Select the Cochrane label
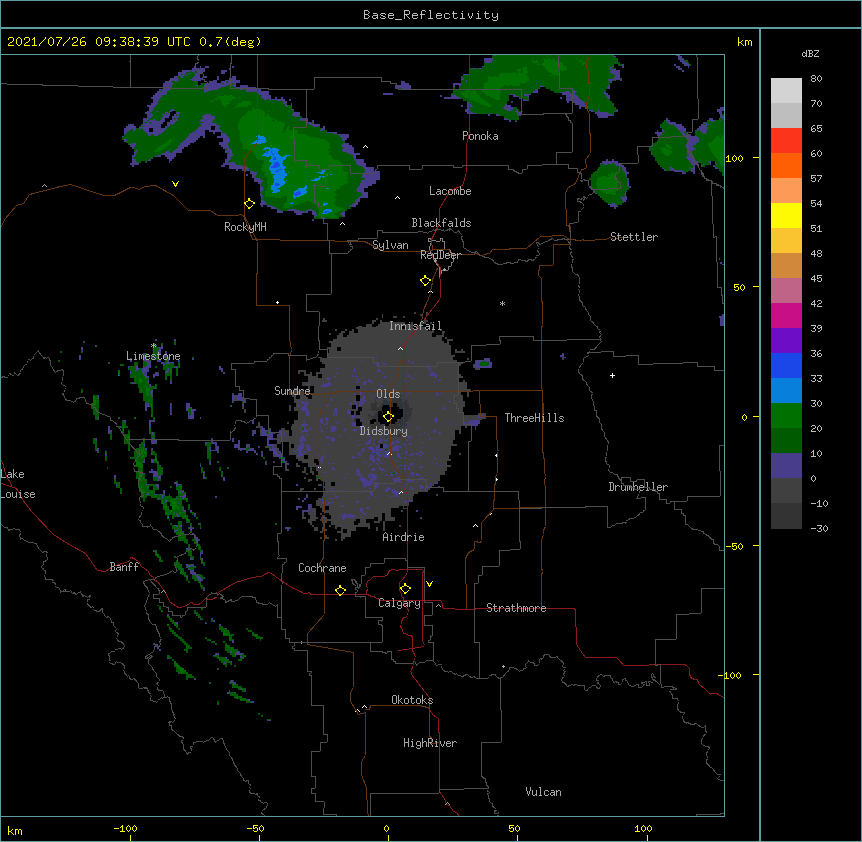The height and width of the screenshot is (842, 862). coord(322,568)
